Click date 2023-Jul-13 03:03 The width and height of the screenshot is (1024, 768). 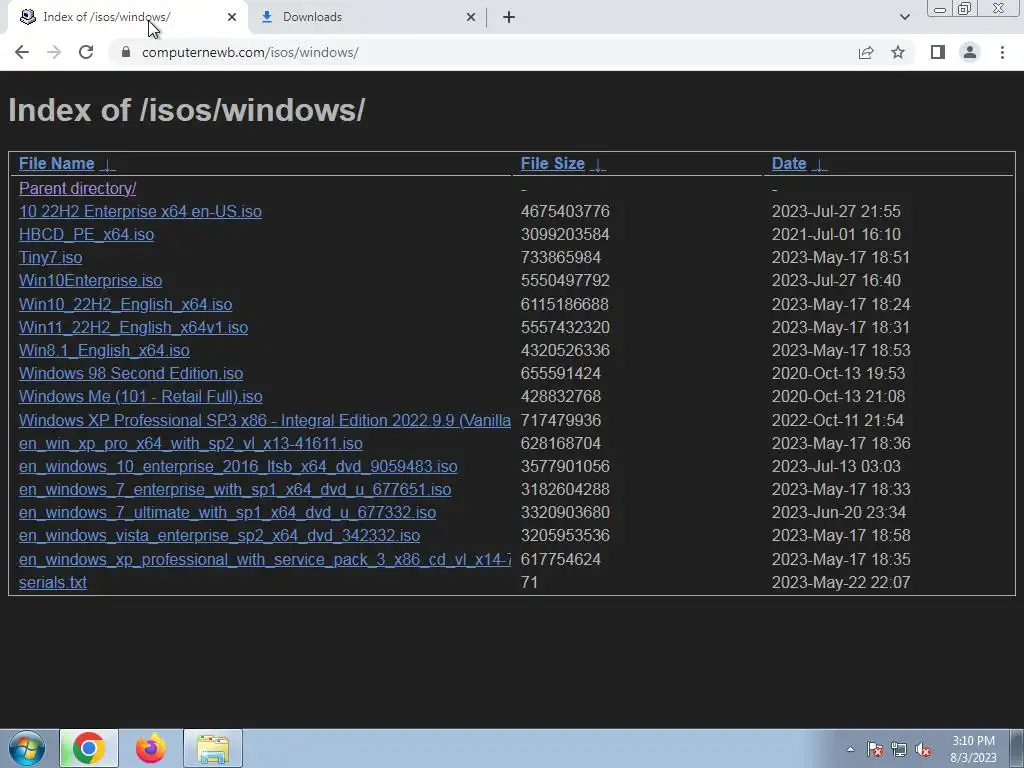click(x=836, y=466)
